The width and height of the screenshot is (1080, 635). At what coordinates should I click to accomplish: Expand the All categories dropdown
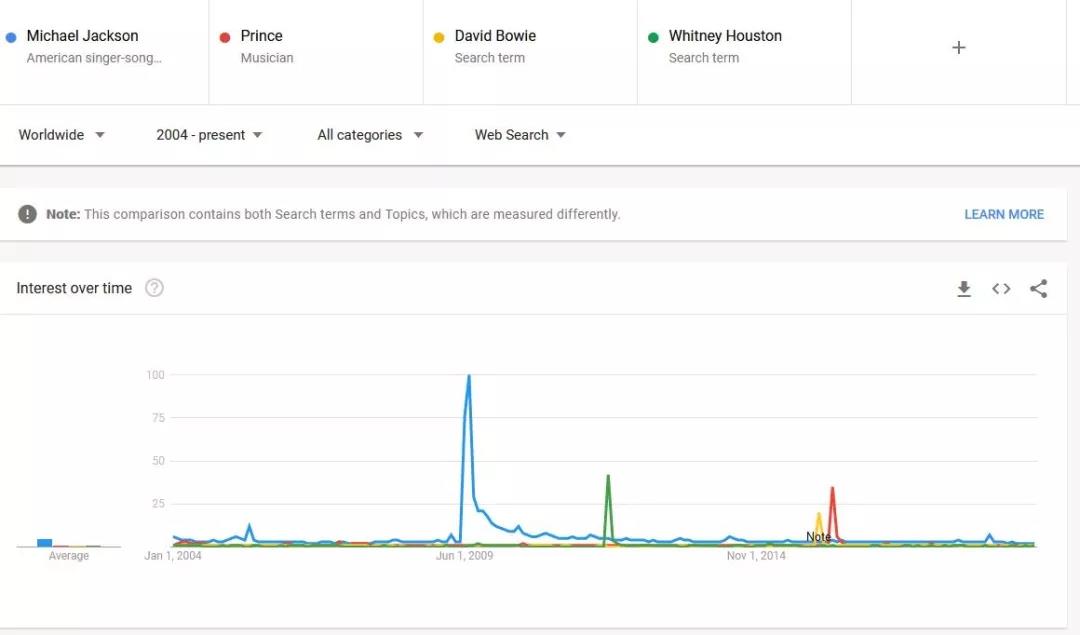(370, 135)
